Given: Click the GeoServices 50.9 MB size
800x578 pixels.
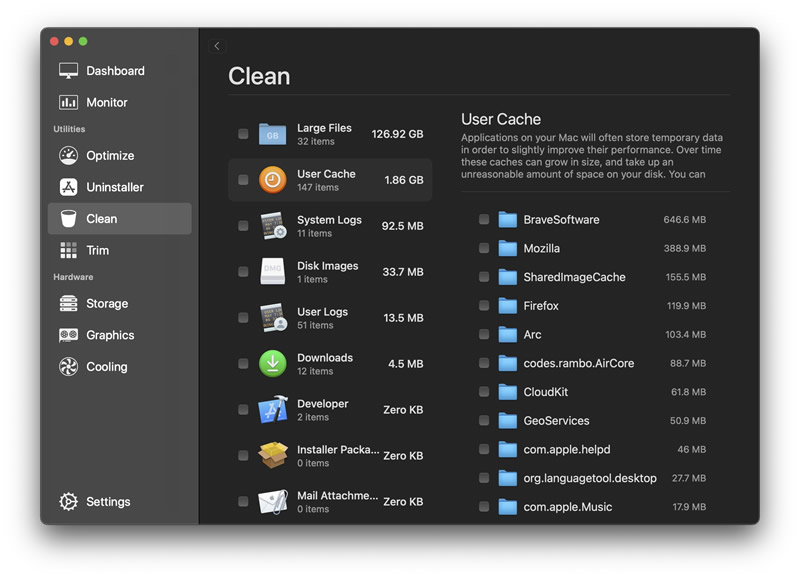Looking at the screenshot, I should tap(688, 421).
